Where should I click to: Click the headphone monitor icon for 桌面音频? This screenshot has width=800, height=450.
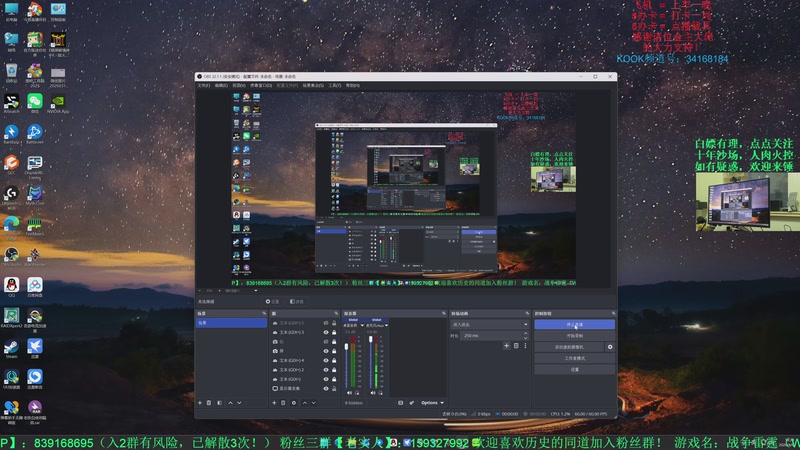click(357, 393)
